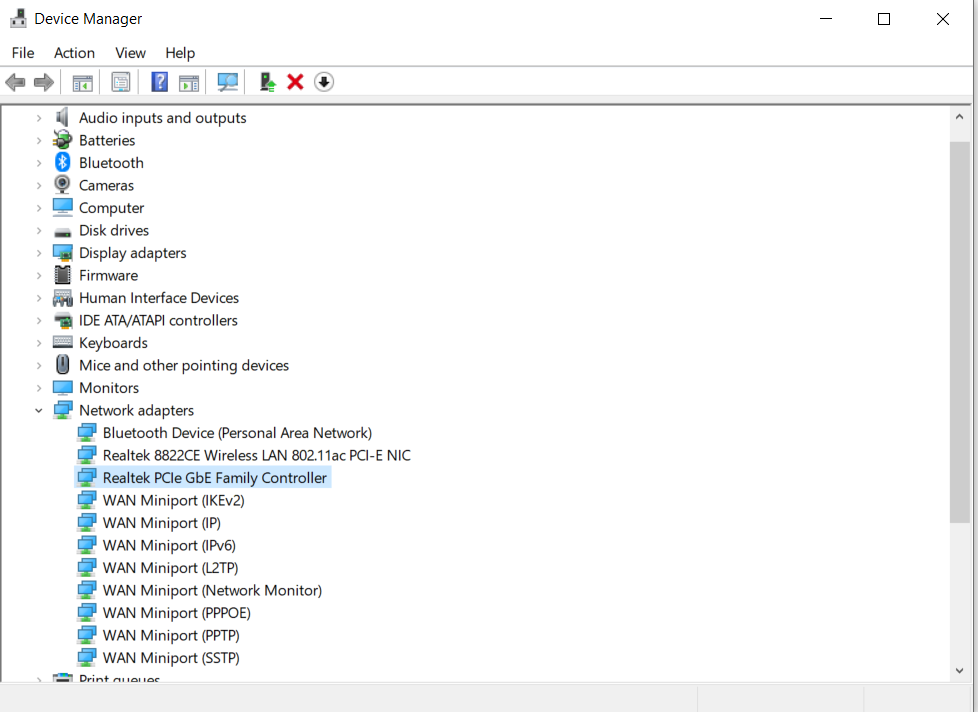Image resolution: width=978 pixels, height=712 pixels.
Task: Click the IDE ATA/ATAPI controllers label
Action: (x=158, y=320)
